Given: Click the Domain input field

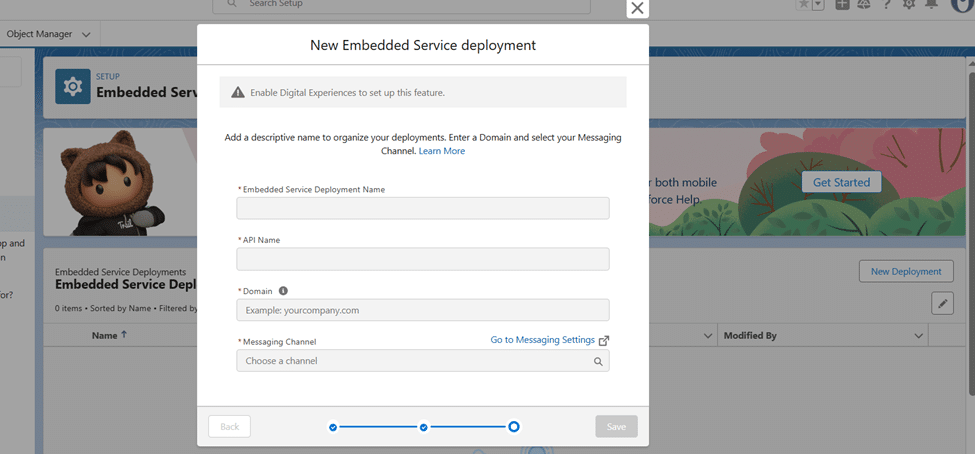Looking at the screenshot, I should [423, 310].
